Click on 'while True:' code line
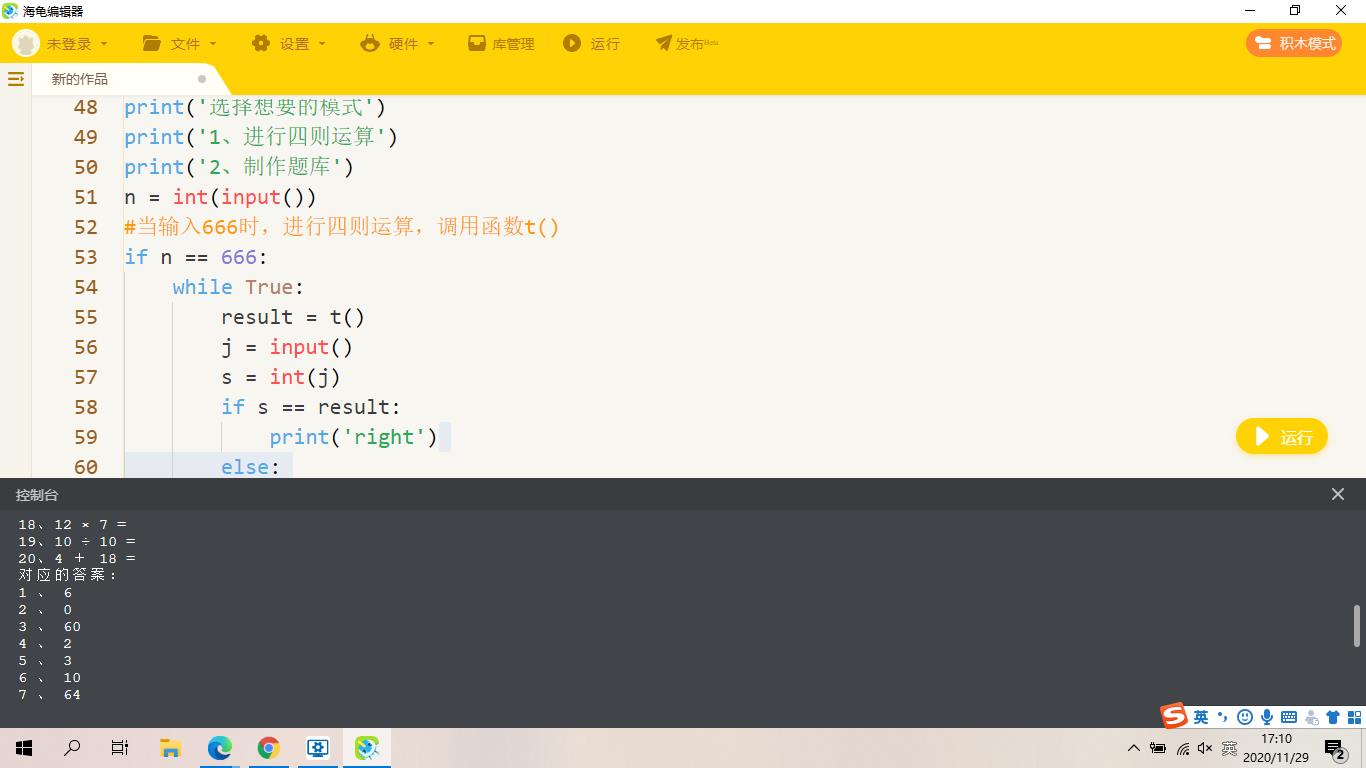This screenshot has width=1366, height=768. (x=238, y=287)
